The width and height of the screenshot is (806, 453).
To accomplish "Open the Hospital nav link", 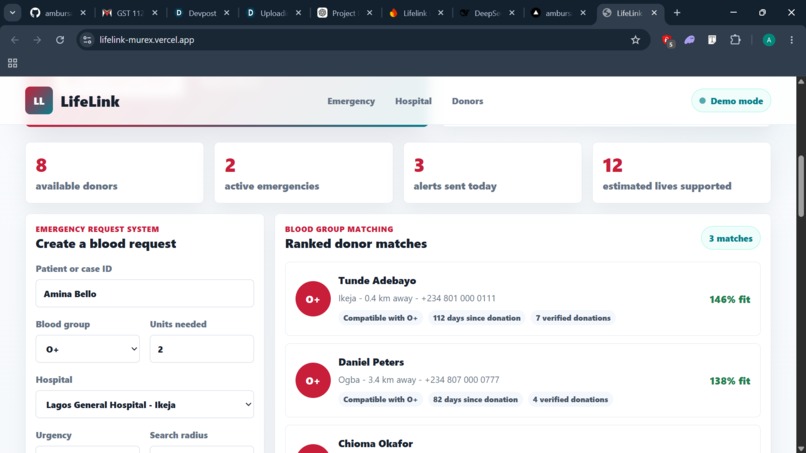I will tap(413, 101).
